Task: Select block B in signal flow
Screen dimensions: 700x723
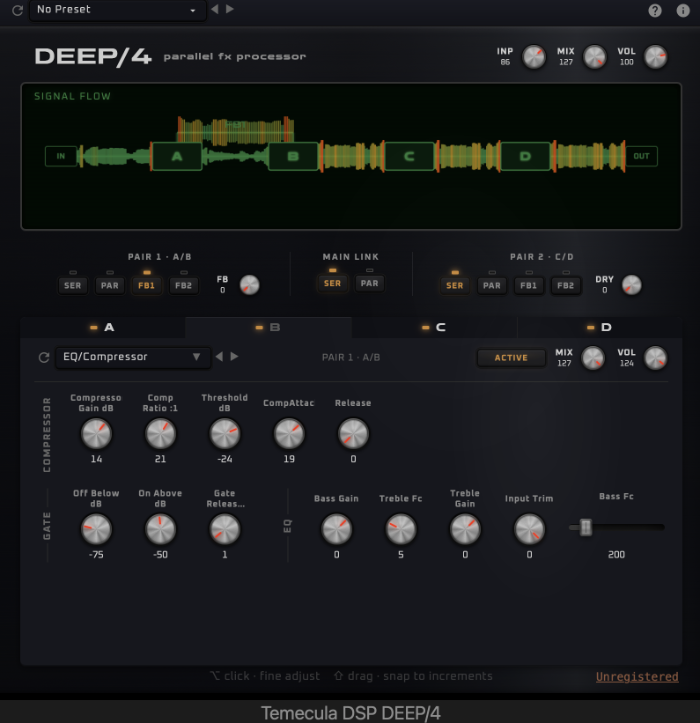Action: (293, 157)
